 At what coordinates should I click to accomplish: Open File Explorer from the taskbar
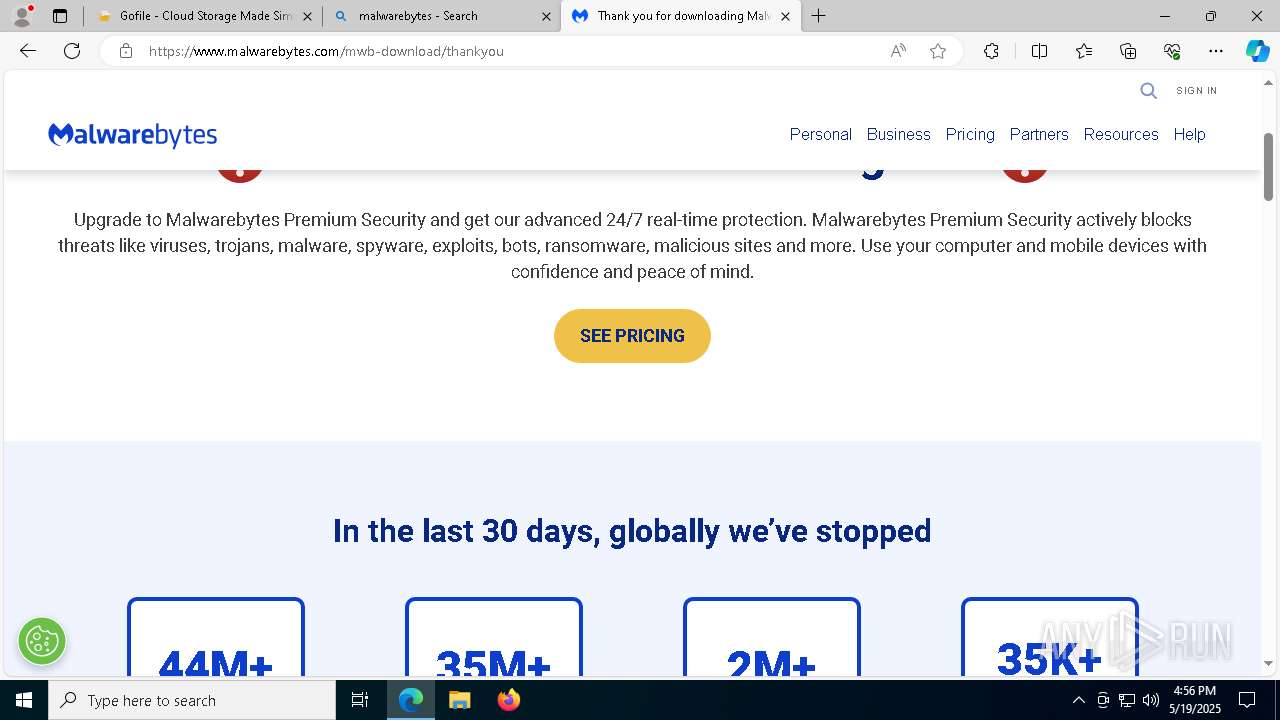[x=459, y=700]
